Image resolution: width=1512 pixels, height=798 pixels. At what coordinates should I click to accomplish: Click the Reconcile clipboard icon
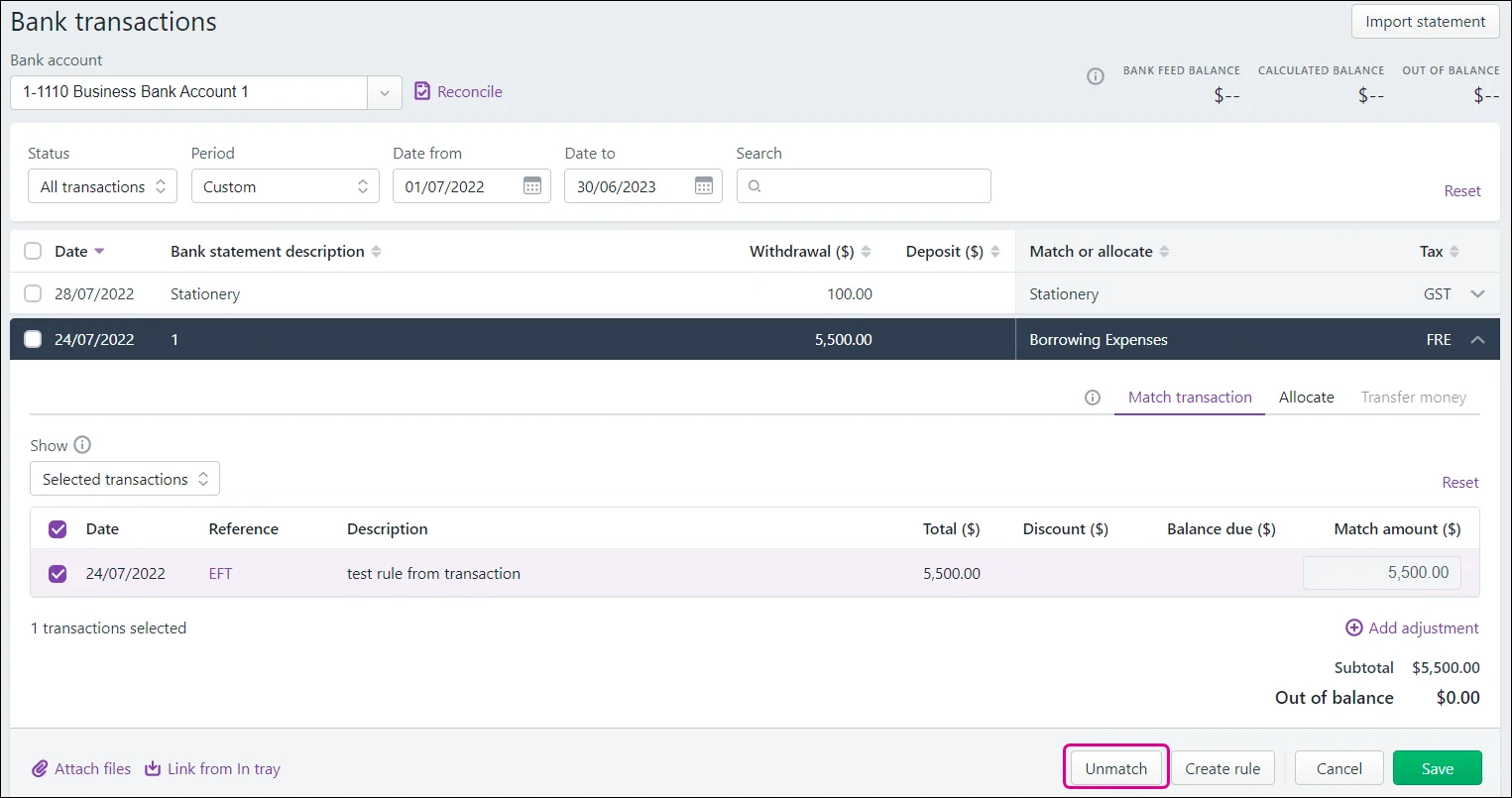(422, 91)
